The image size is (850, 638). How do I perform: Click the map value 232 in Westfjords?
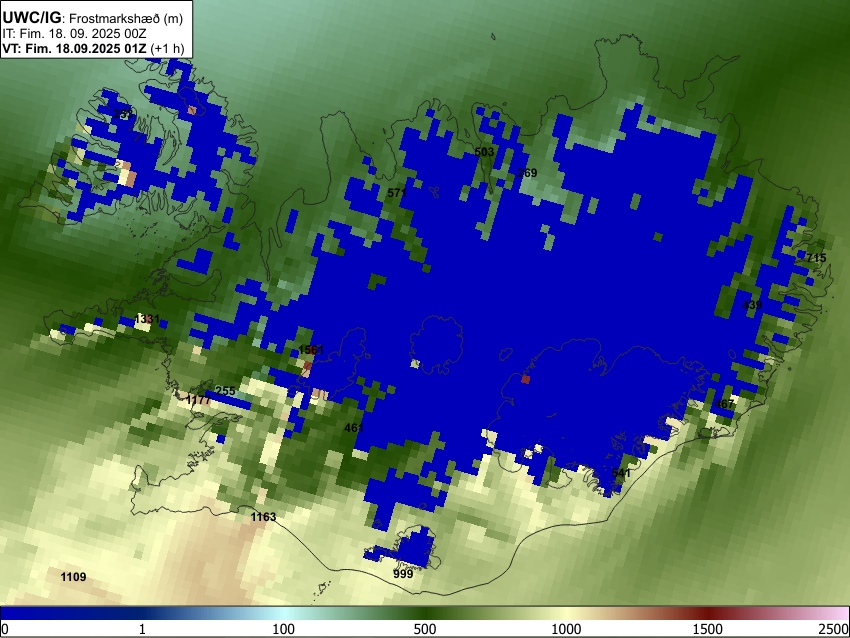pyautogui.click(x=124, y=114)
